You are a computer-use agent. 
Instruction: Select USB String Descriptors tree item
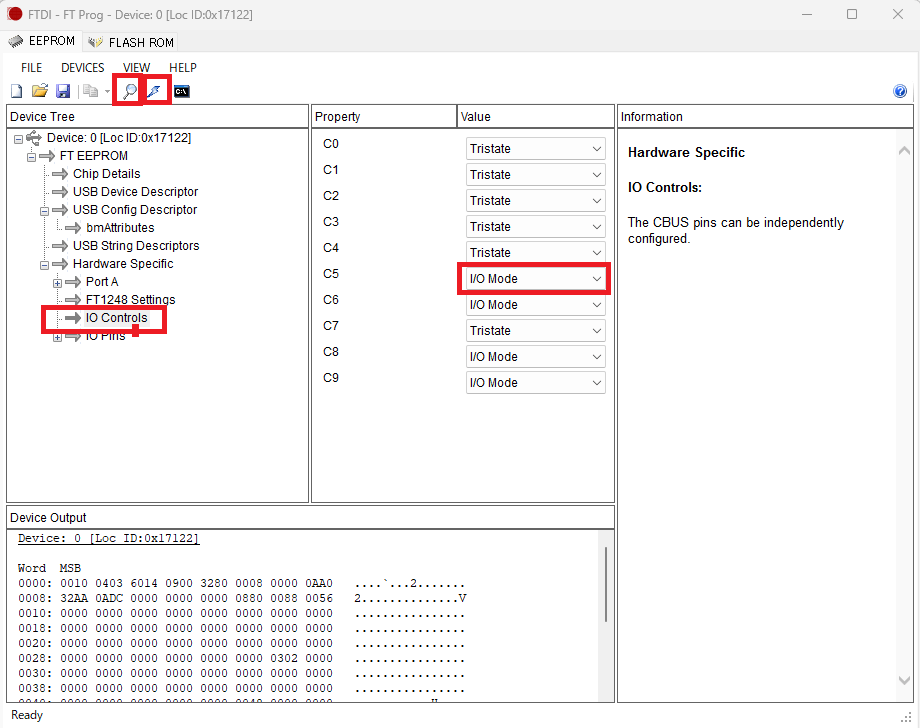(x=136, y=246)
